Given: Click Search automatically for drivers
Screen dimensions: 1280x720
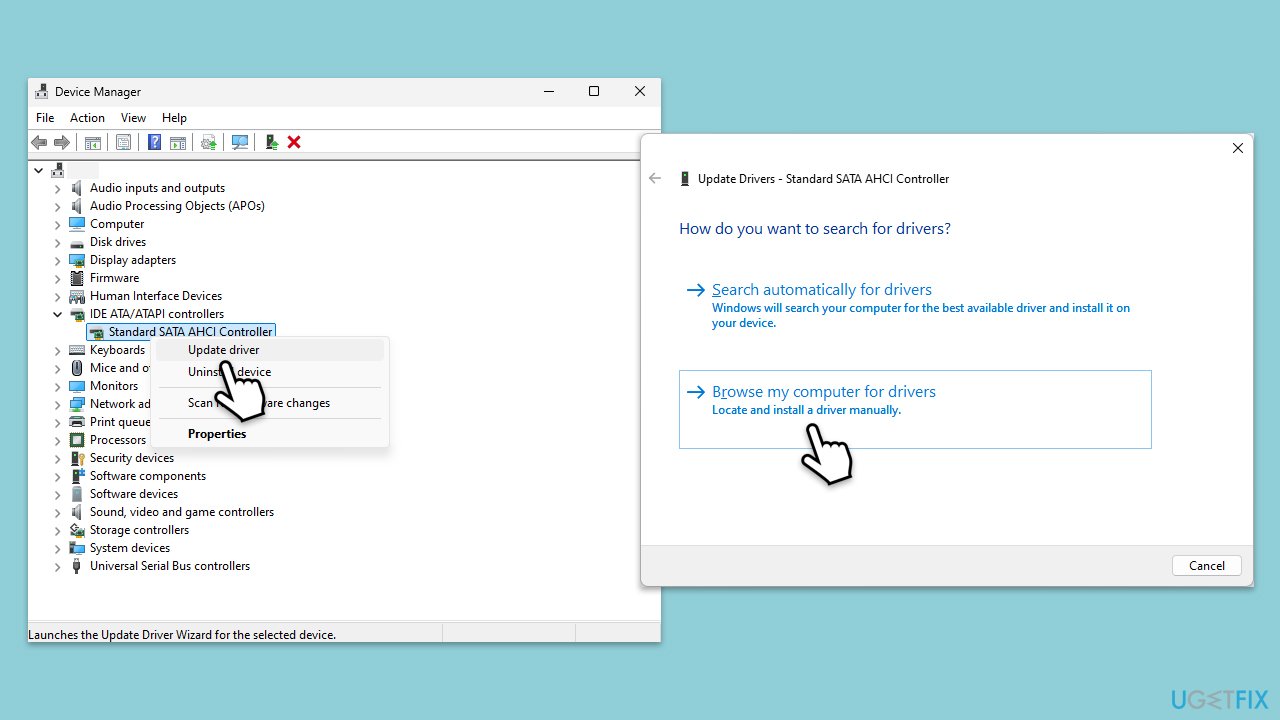Looking at the screenshot, I should tap(821, 290).
